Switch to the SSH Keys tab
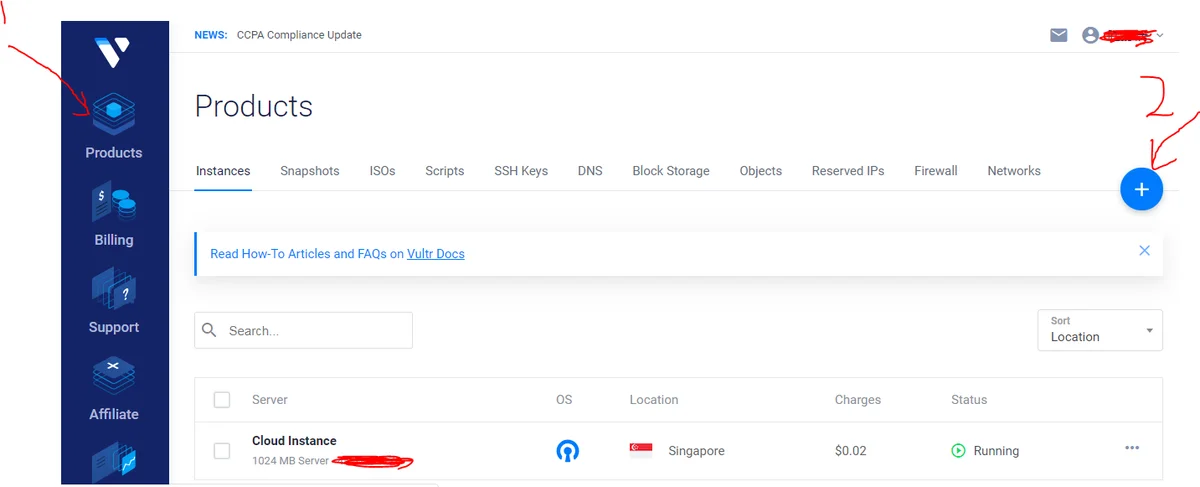This screenshot has height=487, width=1200. (x=521, y=171)
